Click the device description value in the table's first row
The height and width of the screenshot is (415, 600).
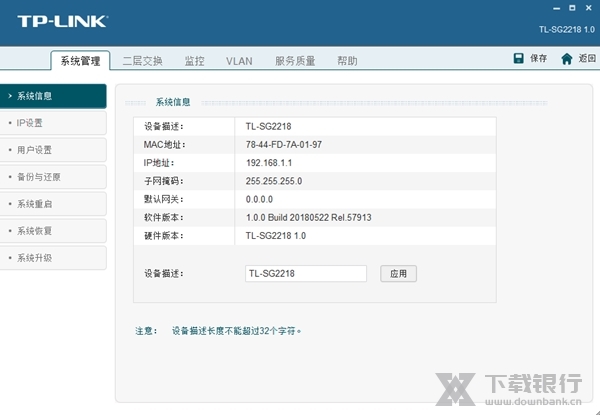268,126
